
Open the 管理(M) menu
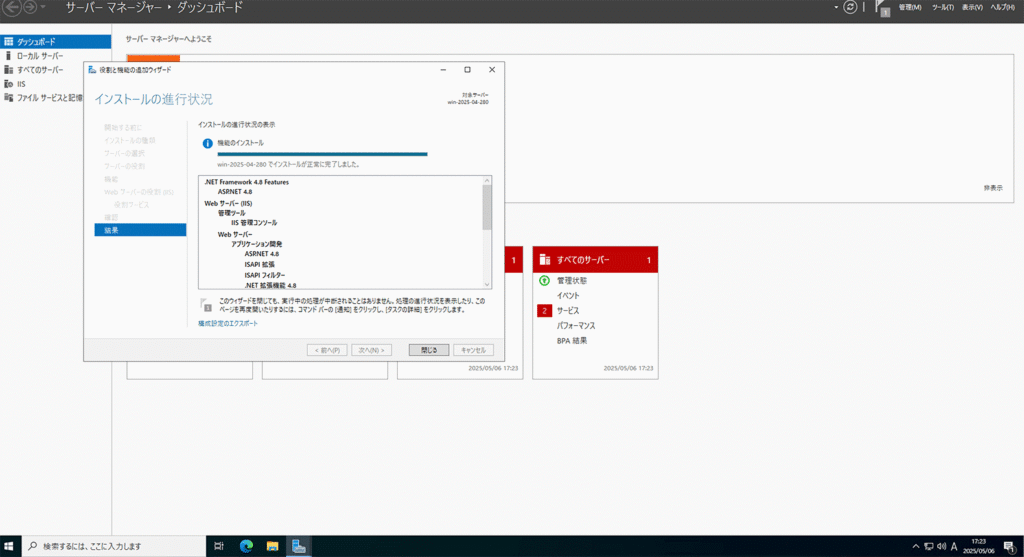click(910, 7)
